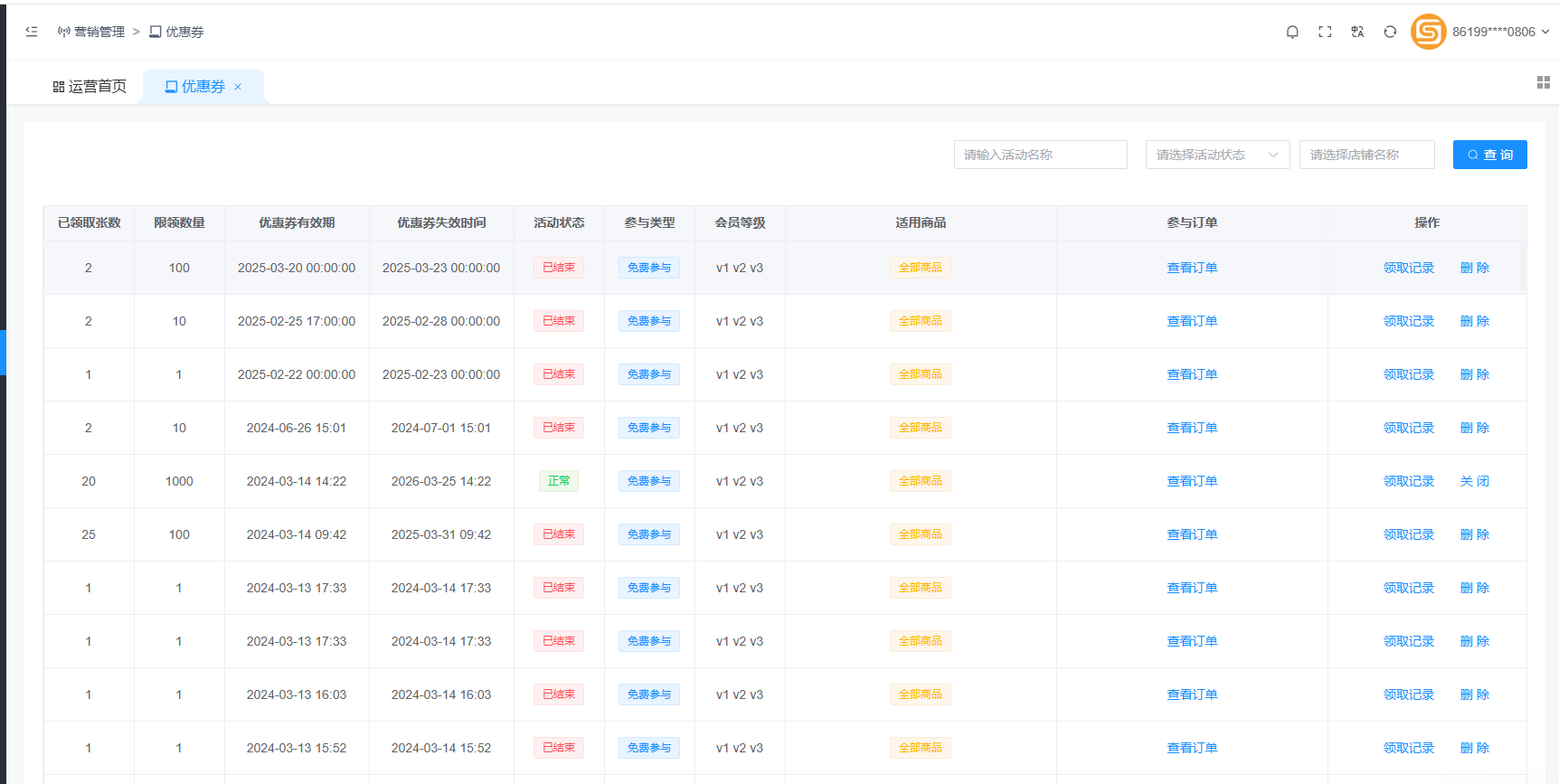Viewport: 1559px width, 784px height.
Task: Click 关闭 for the 正常 status coupon
Action: coord(1474,481)
